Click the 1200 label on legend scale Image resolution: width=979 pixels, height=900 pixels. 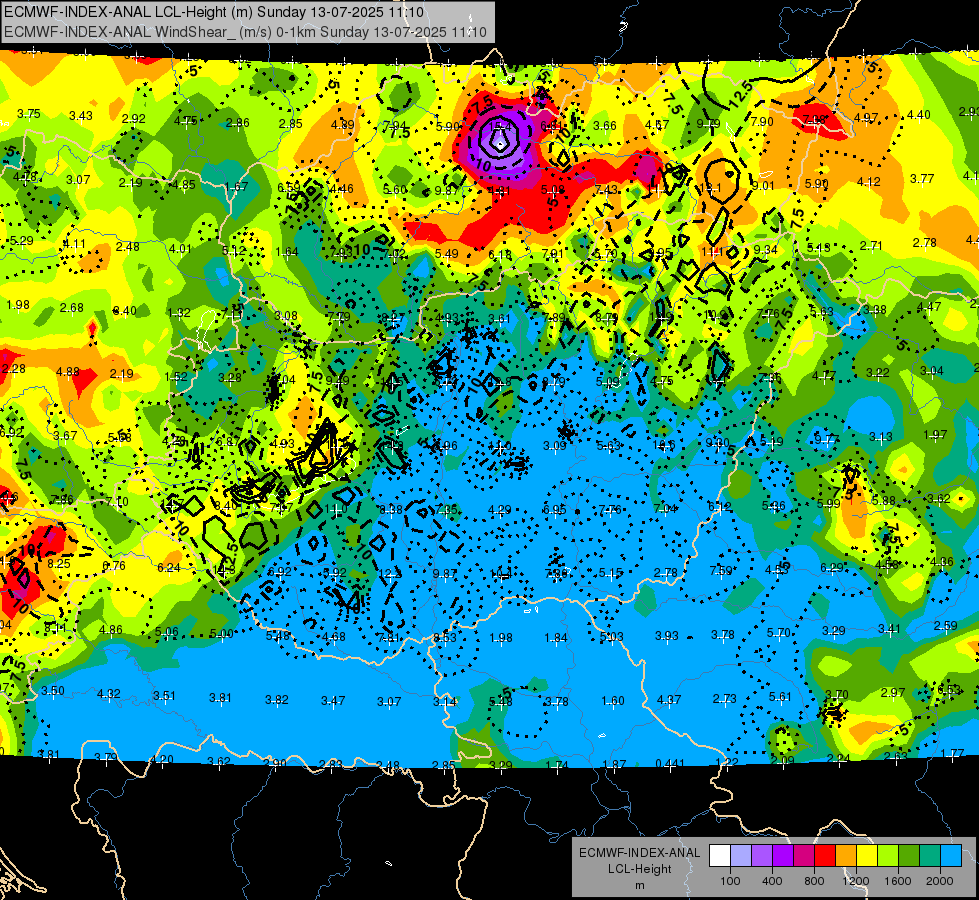click(x=855, y=881)
